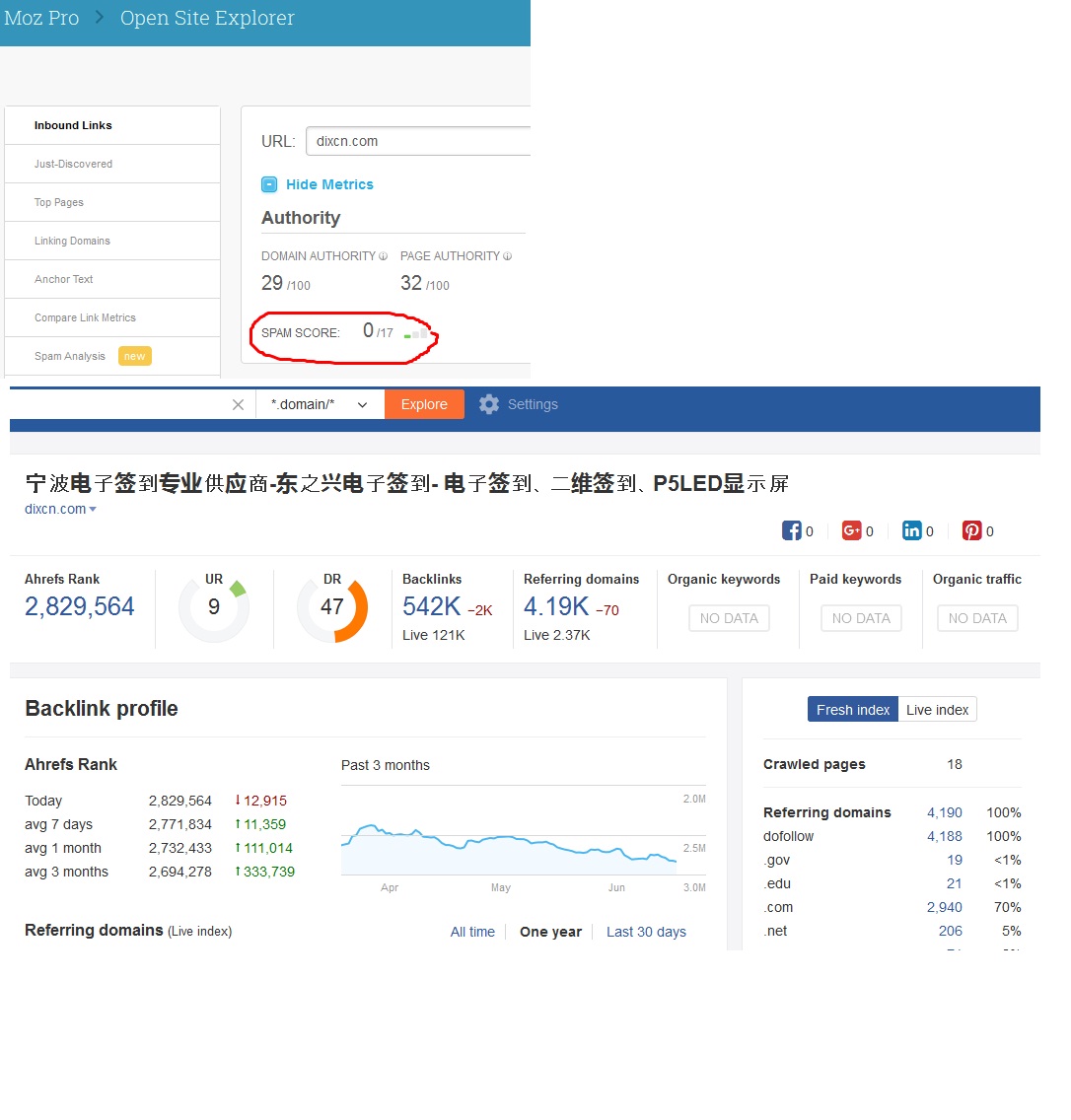Viewport: 1071px width, 1120px height.
Task: Click the Pinterest share count icon
Action: (x=971, y=530)
